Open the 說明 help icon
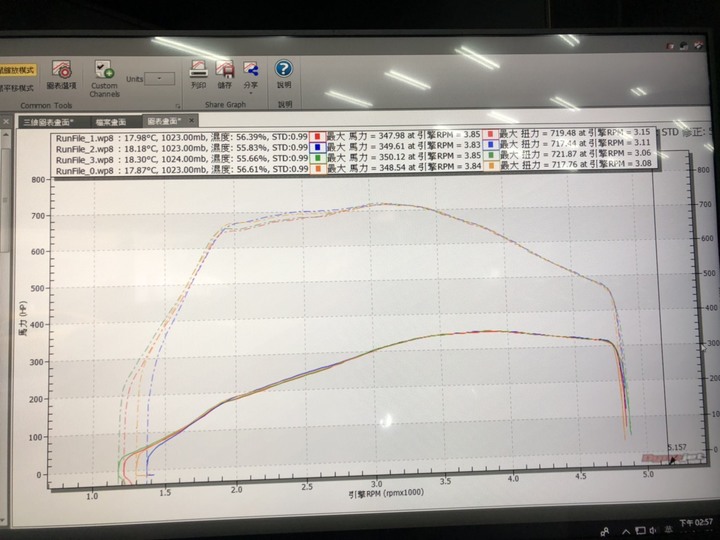 (284, 73)
